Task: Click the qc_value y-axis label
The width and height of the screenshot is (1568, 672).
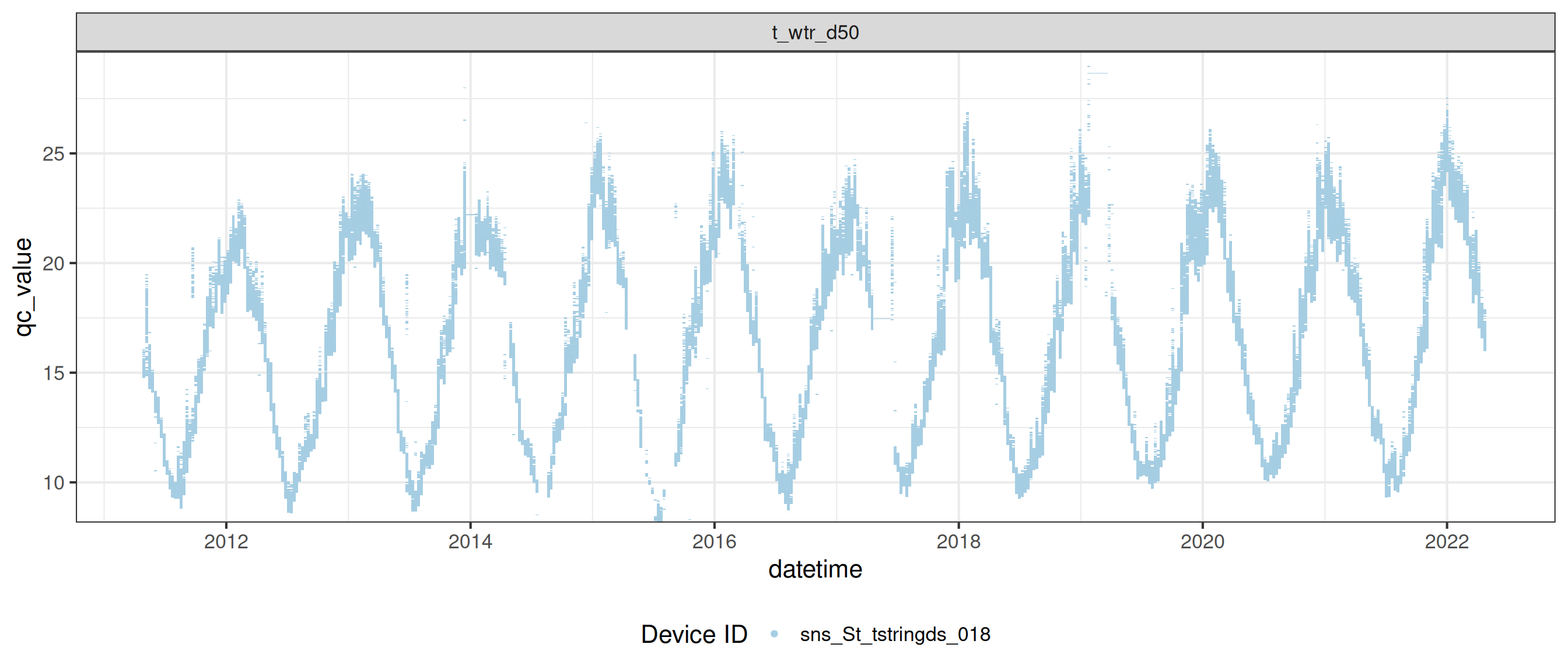Action: (23, 286)
